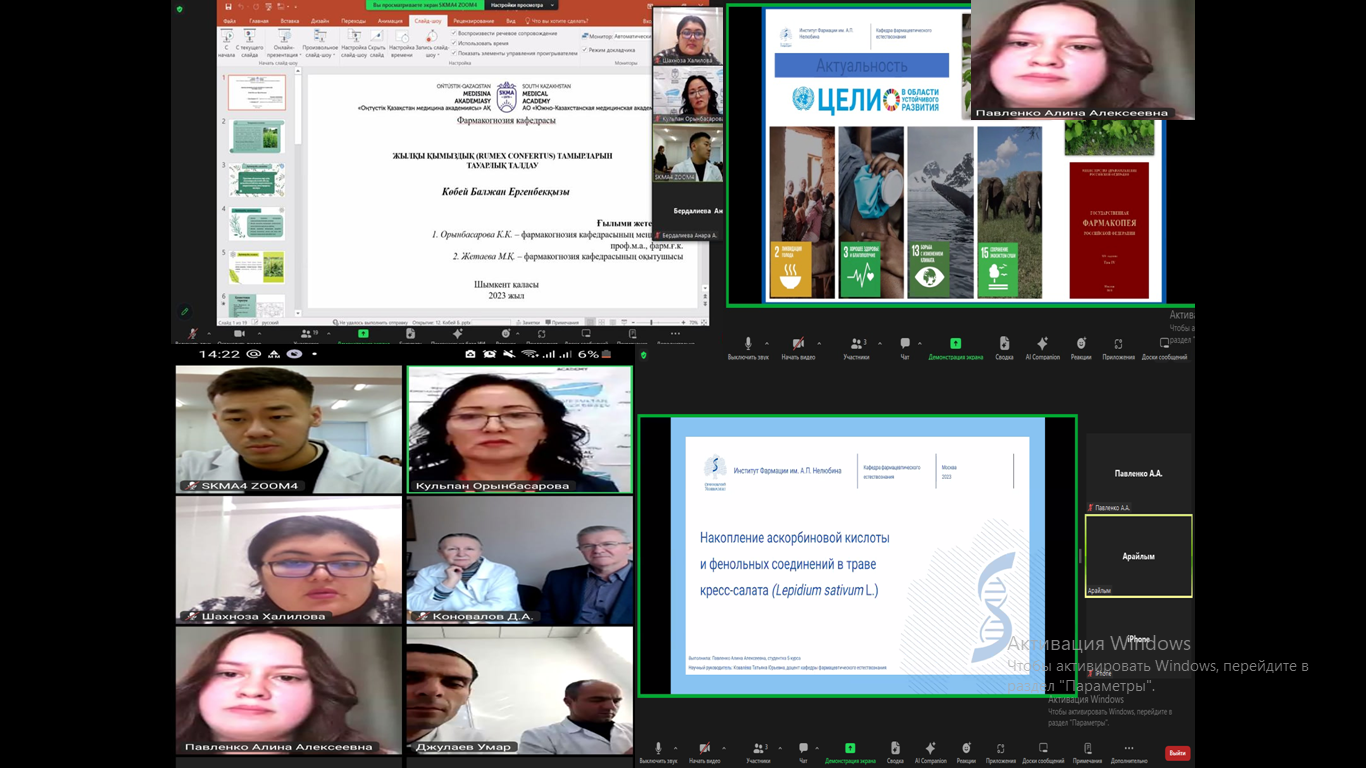Click the Коновалов Д.А. video tile
1366x768 pixels.
pyautogui.click(x=520, y=560)
